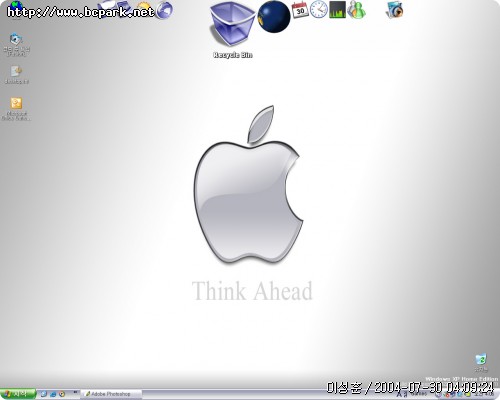Expand the Quick Launch overflow chevron
The width and height of the screenshot is (500, 400).
point(75,392)
